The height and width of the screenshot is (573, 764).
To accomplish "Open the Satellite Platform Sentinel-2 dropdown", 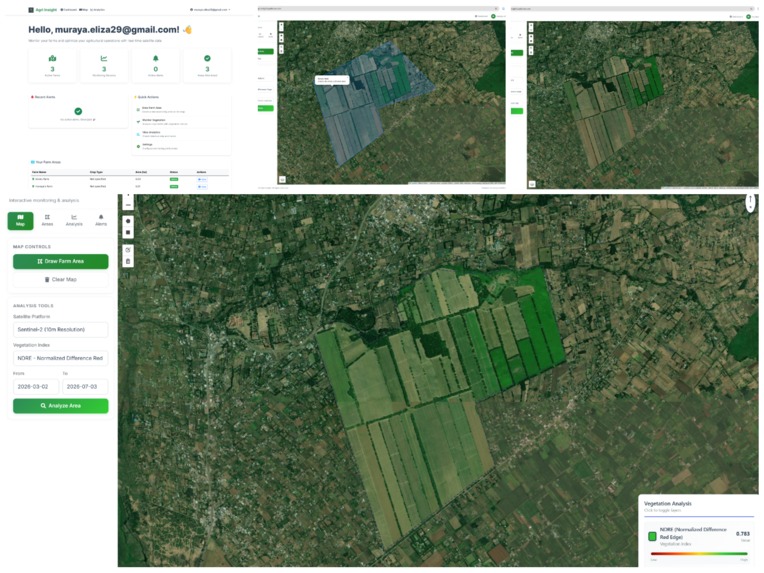I will click(60, 330).
